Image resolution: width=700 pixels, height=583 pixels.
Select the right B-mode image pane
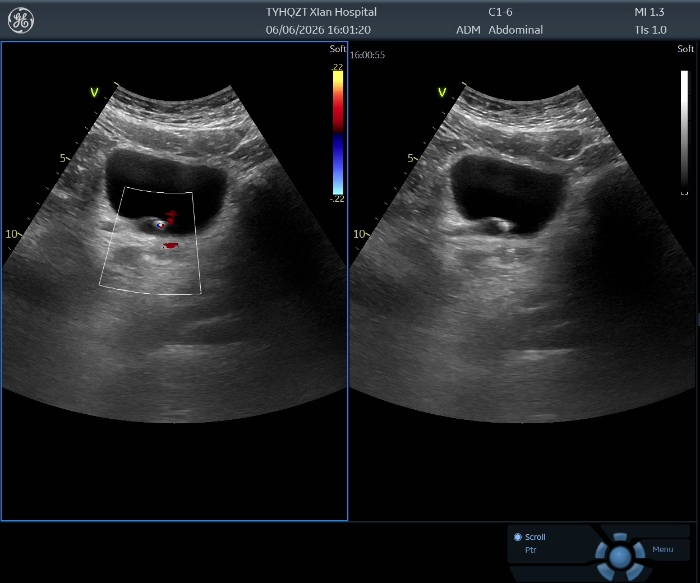point(523,281)
